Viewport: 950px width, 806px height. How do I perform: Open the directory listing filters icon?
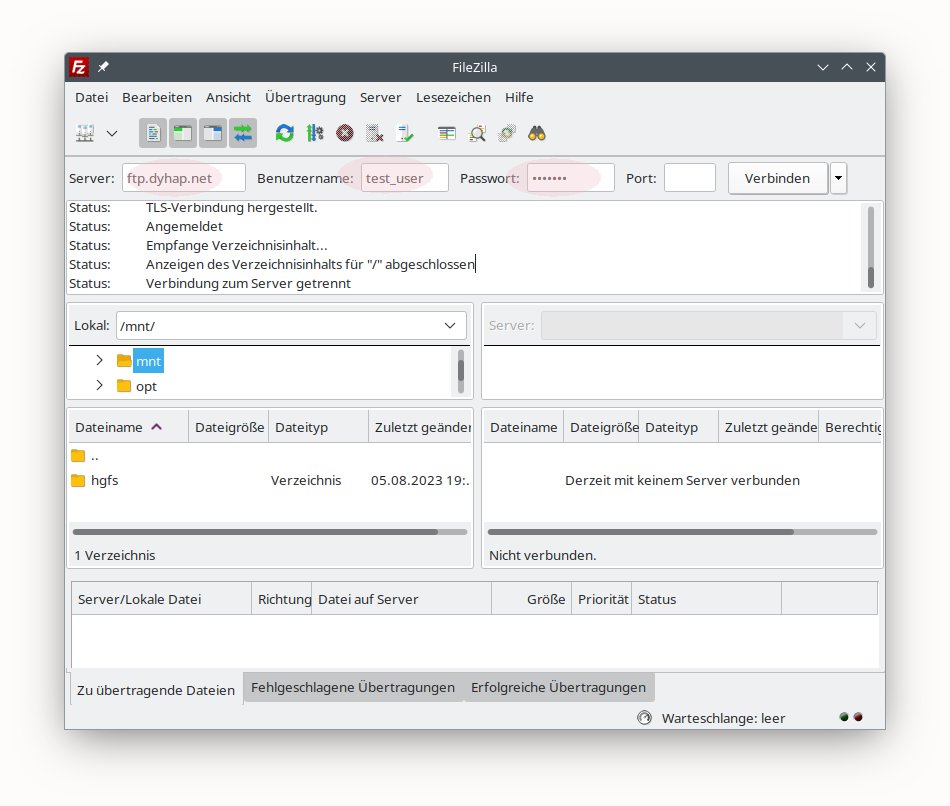(447, 133)
